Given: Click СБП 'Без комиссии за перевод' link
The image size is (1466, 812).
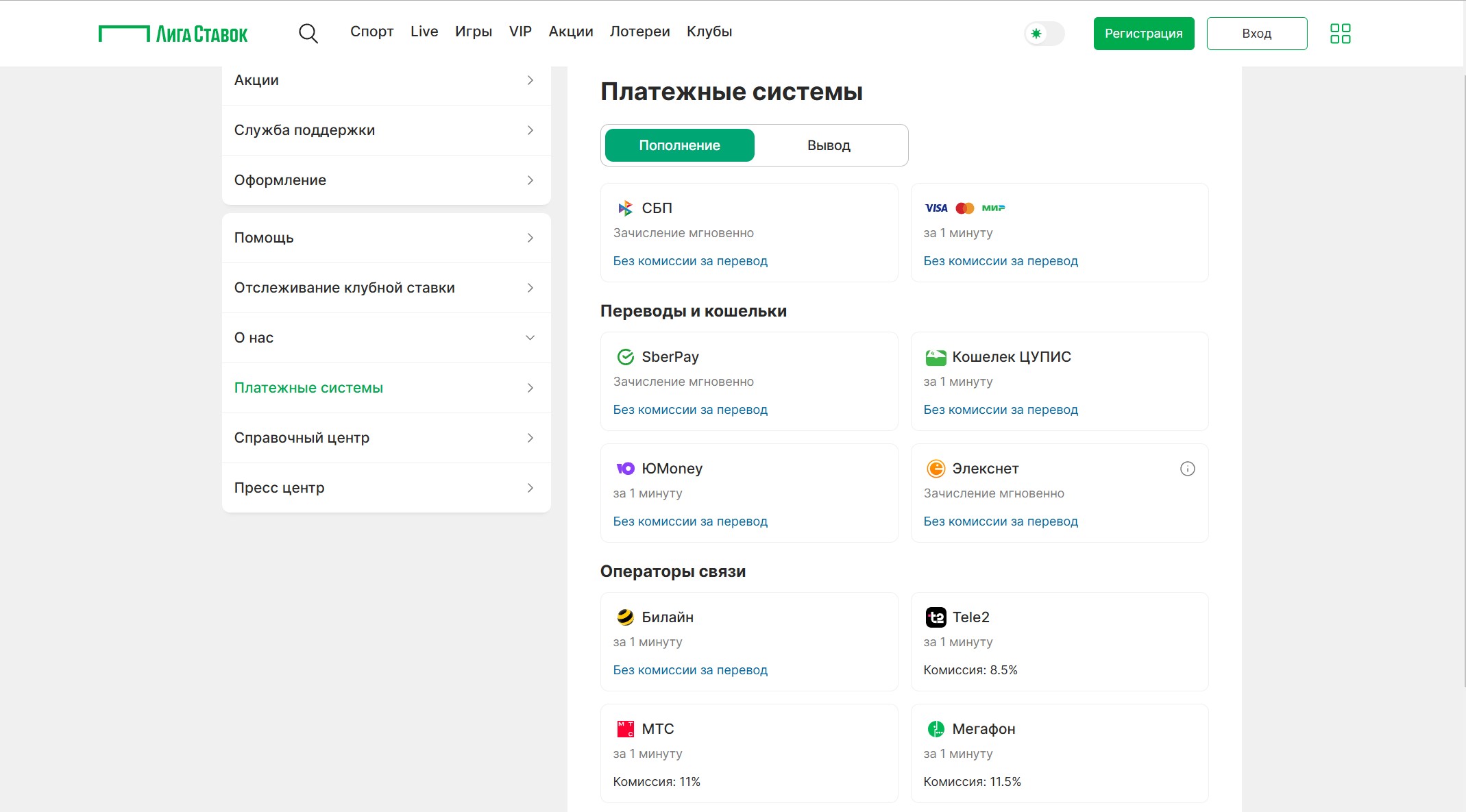Looking at the screenshot, I should point(690,261).
